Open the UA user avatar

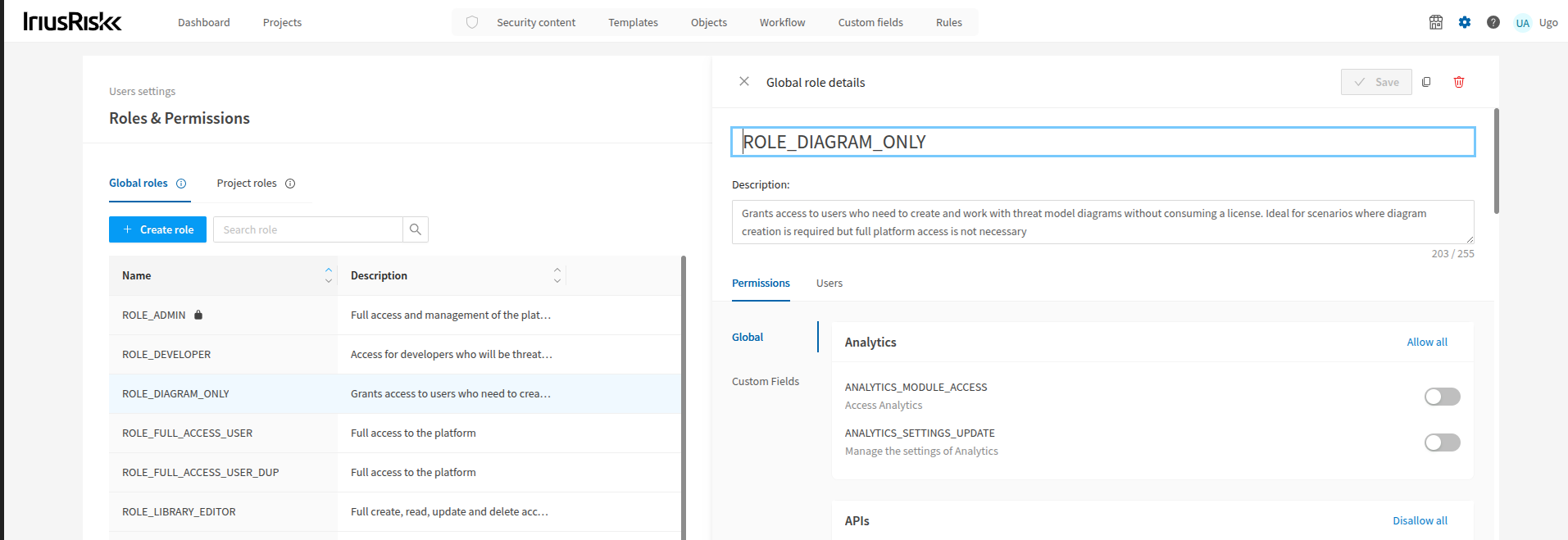(1522, 23)
